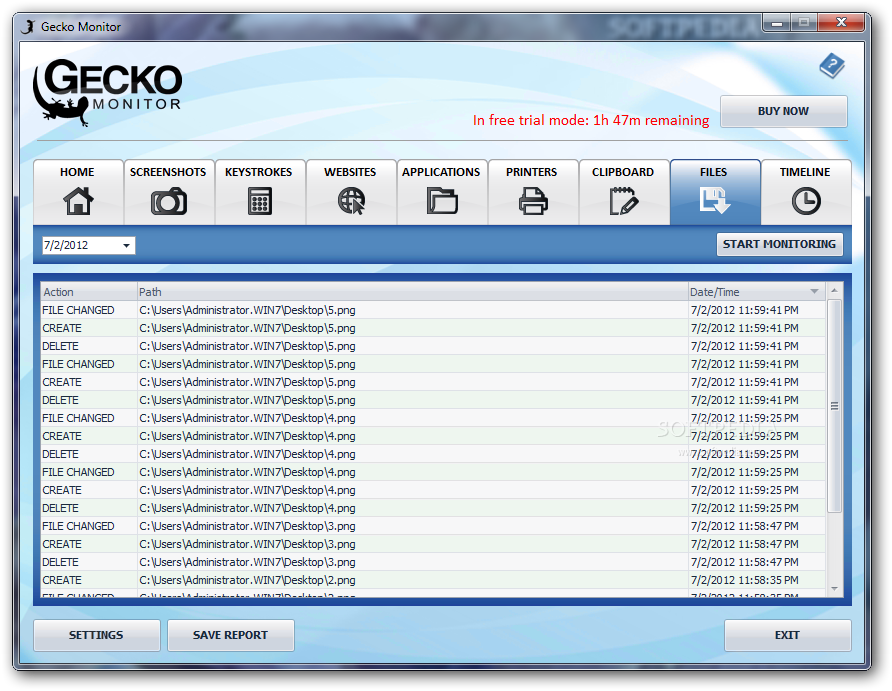The height and width of the screenshot is (691, 892).
Task: Select the CREATE 3.png row
Action: (x=433, y=544)
